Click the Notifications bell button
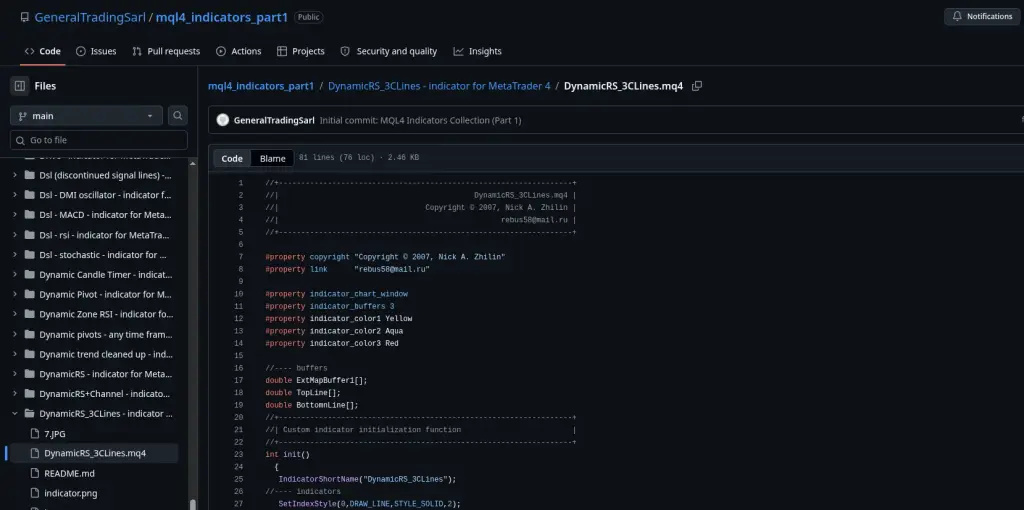 [x=982, y=16]
